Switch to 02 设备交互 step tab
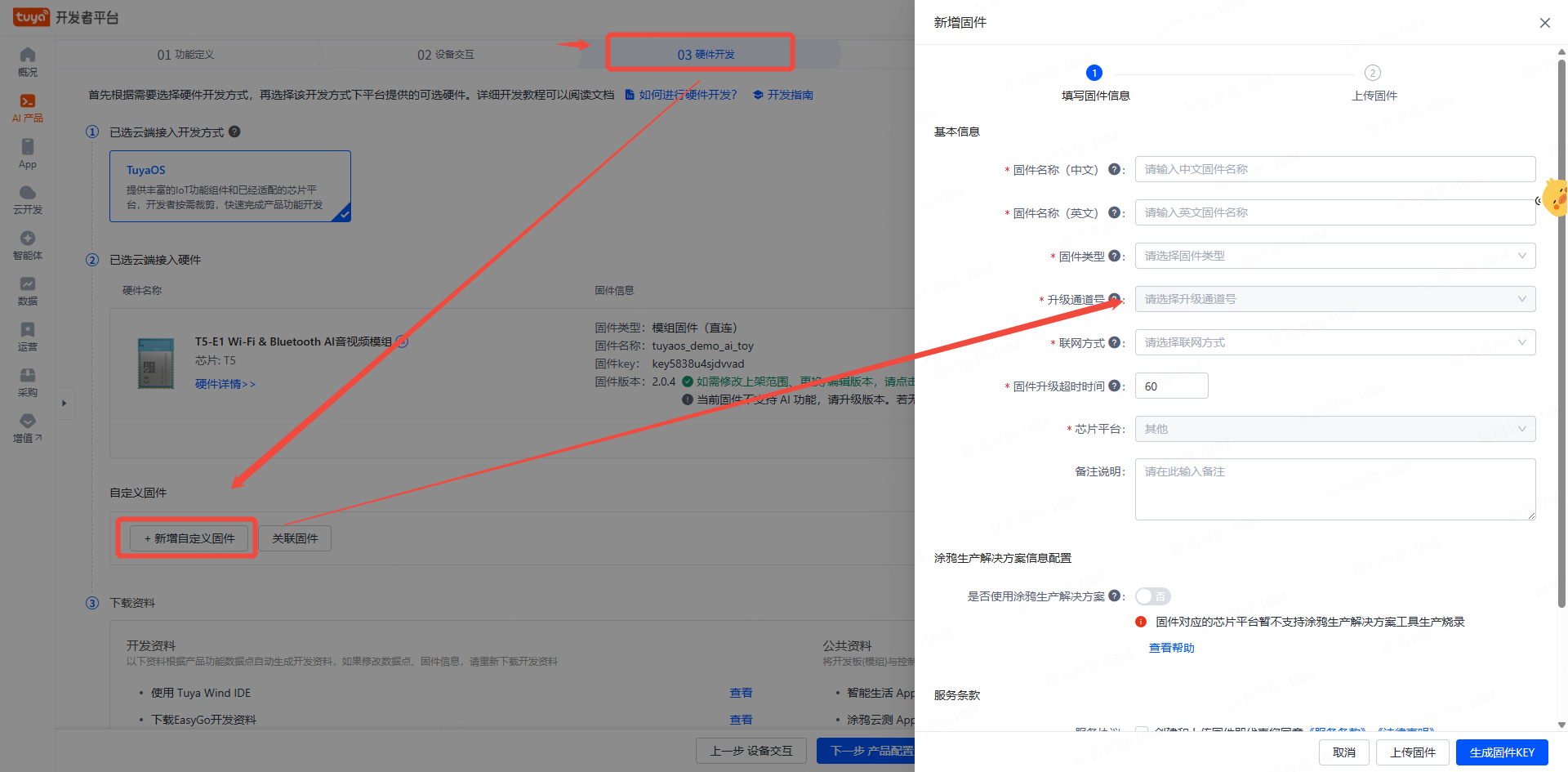 446,55
